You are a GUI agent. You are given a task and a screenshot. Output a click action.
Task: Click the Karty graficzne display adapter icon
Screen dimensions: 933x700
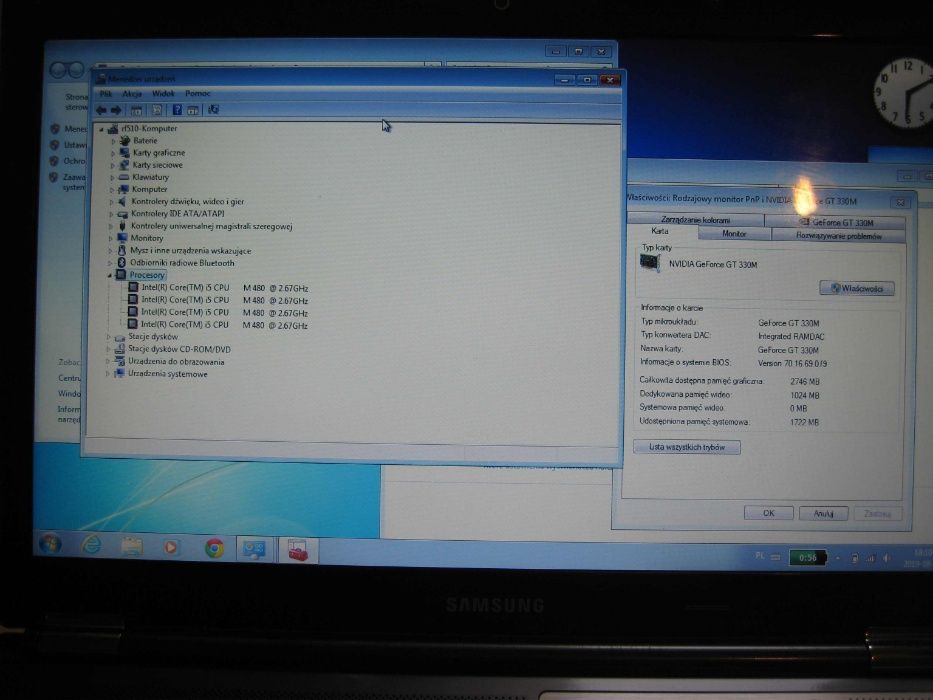[x=124, y=153]
